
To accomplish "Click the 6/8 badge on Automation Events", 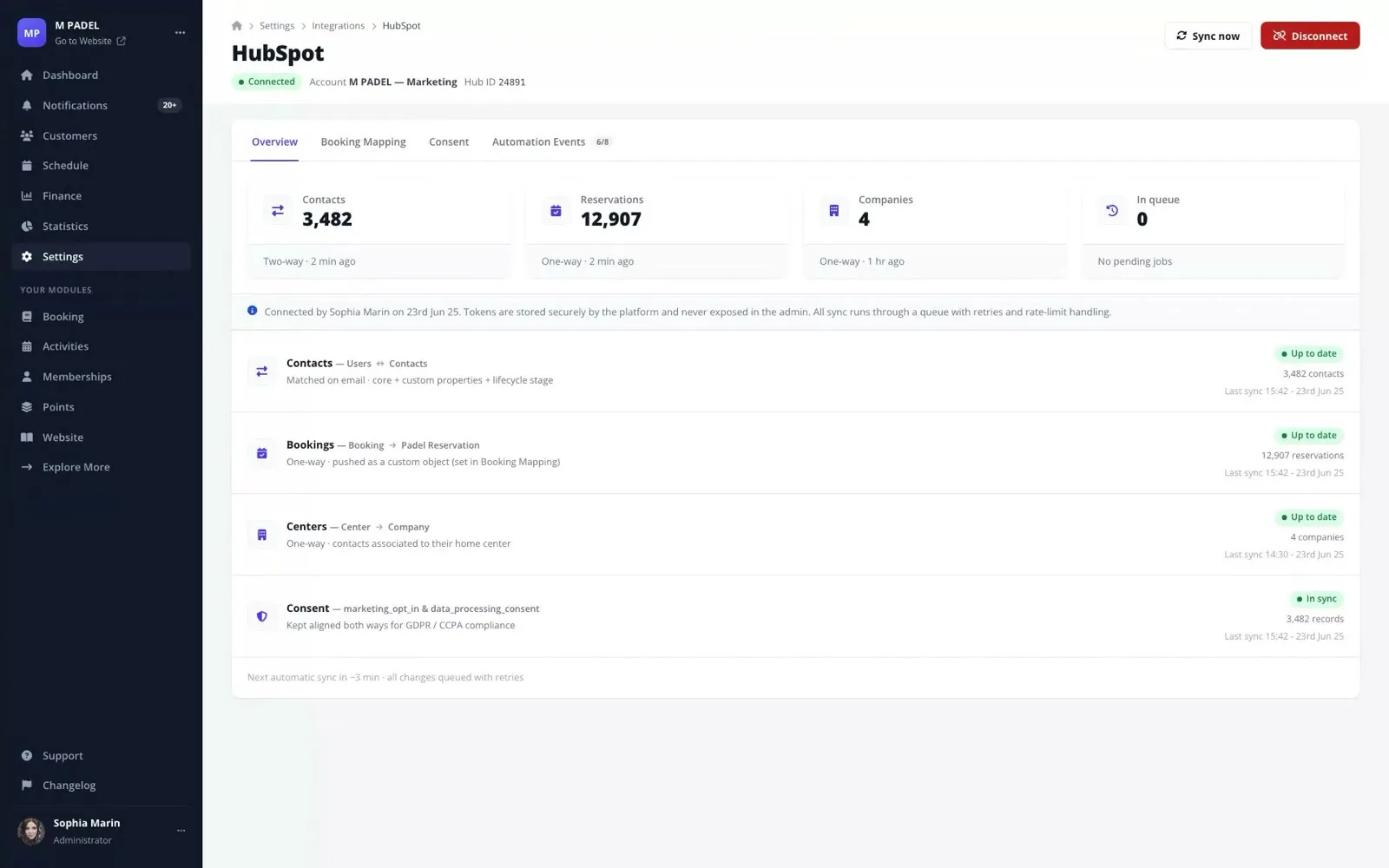I will click(602, 142).
